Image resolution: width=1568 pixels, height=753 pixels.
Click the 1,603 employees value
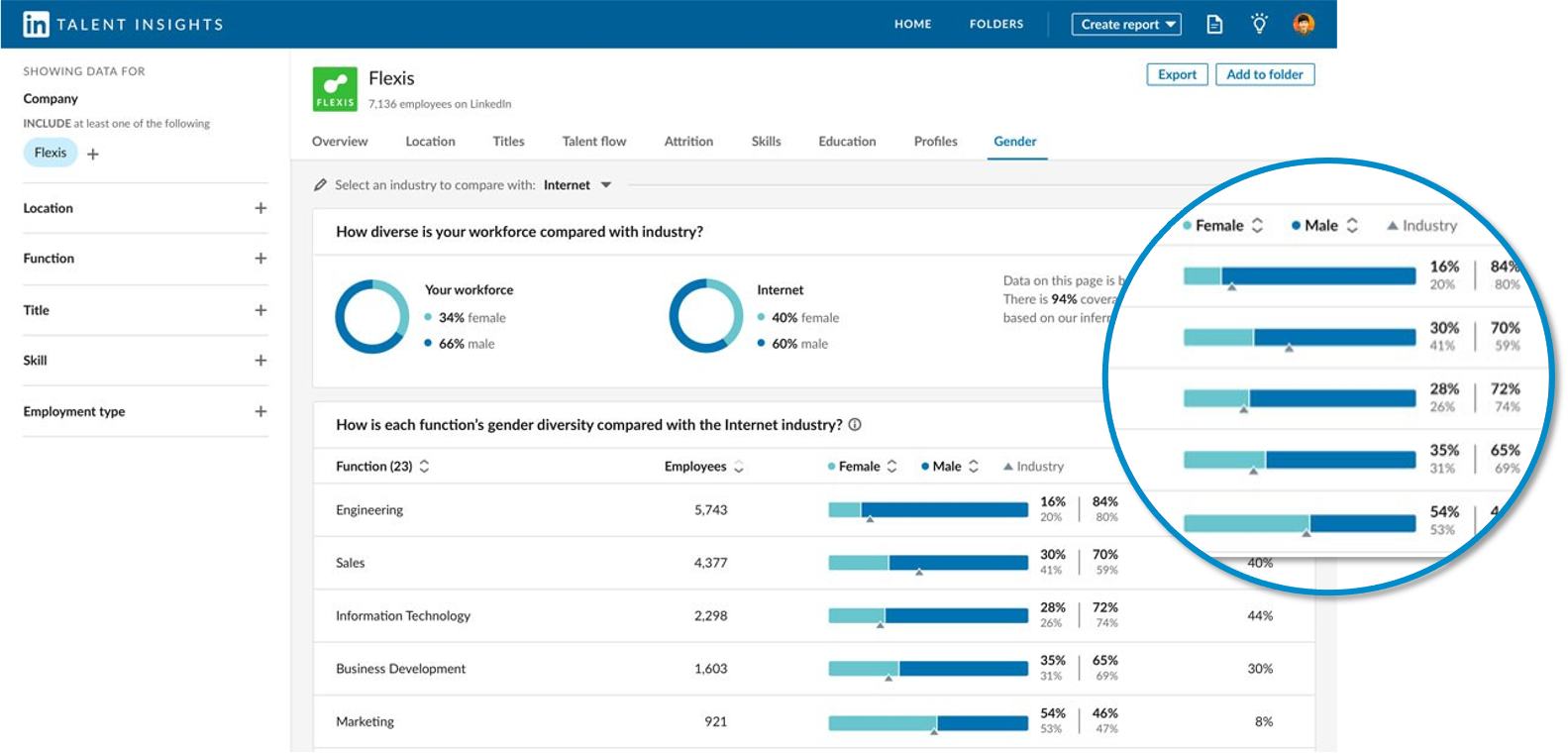(x=711, y=669)
